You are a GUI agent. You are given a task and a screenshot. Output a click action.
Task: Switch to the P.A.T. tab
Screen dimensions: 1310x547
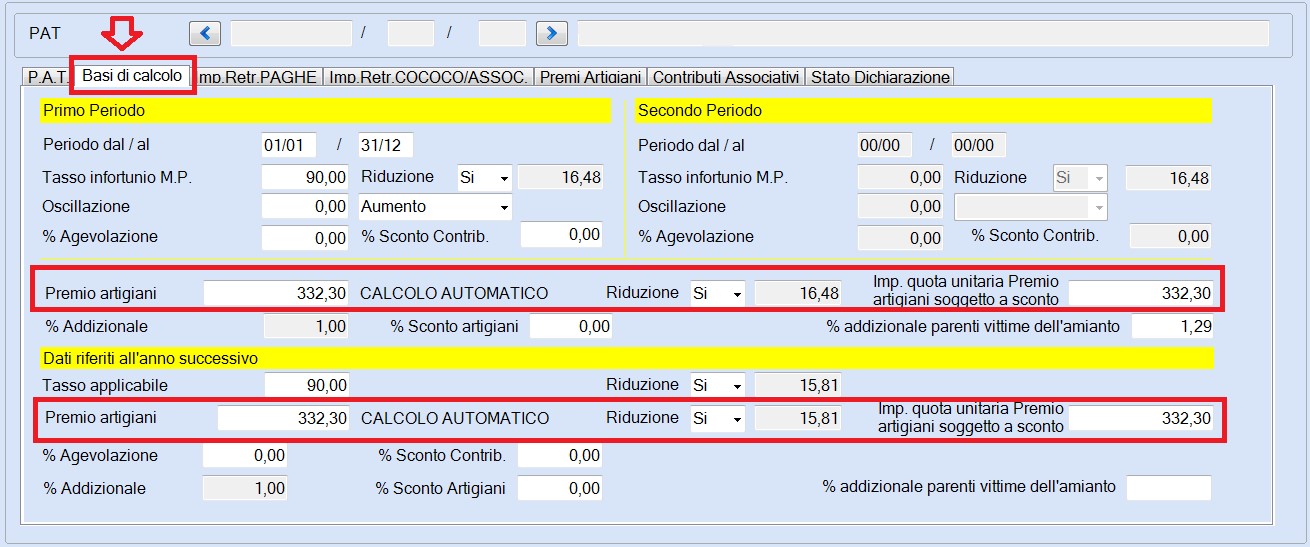[x=46, y=77]
